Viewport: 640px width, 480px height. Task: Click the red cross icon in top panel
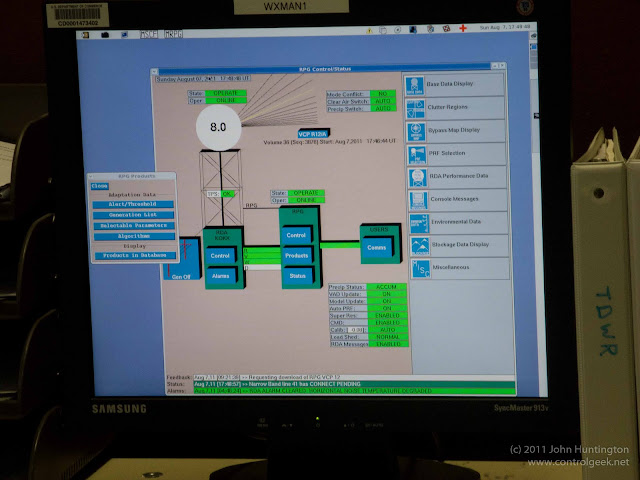463,28
